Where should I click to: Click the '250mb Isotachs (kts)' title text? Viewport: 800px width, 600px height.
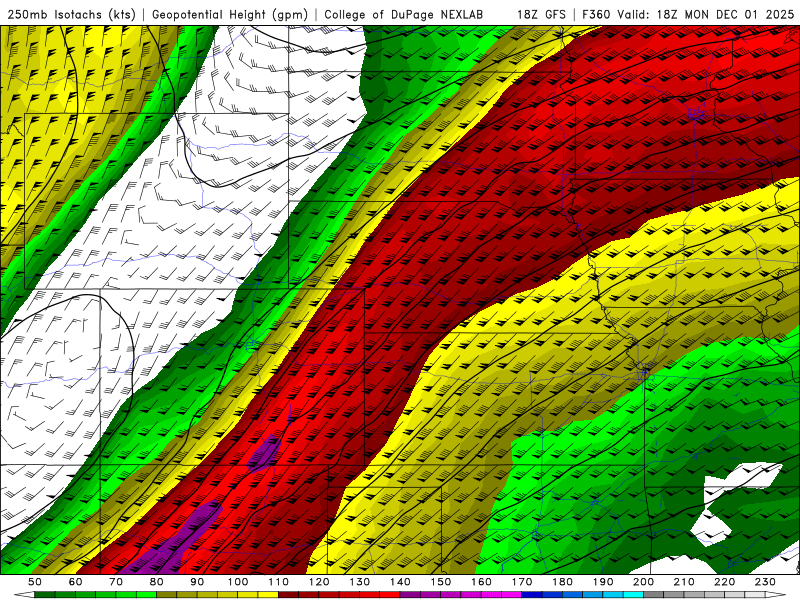[71, 15]
